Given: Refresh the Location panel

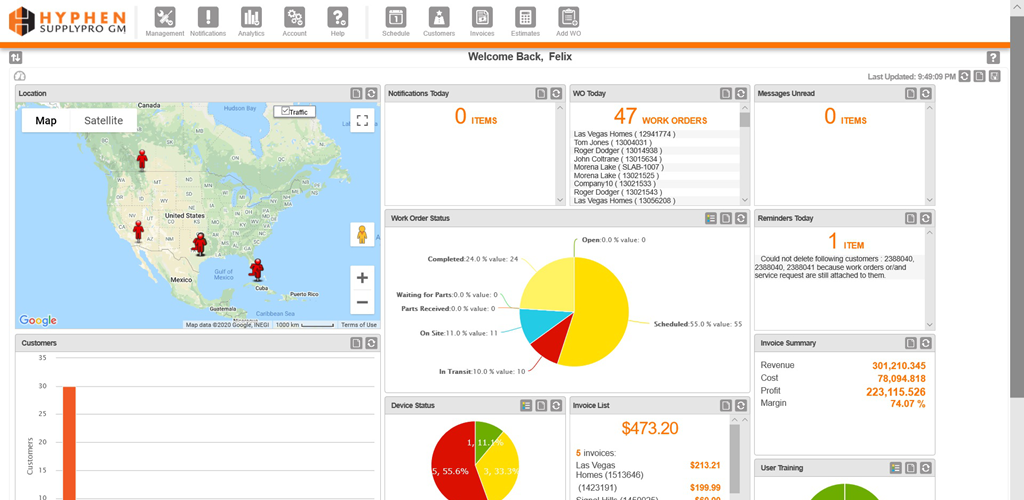Looking at the screenshot, I should click(371, 93).
